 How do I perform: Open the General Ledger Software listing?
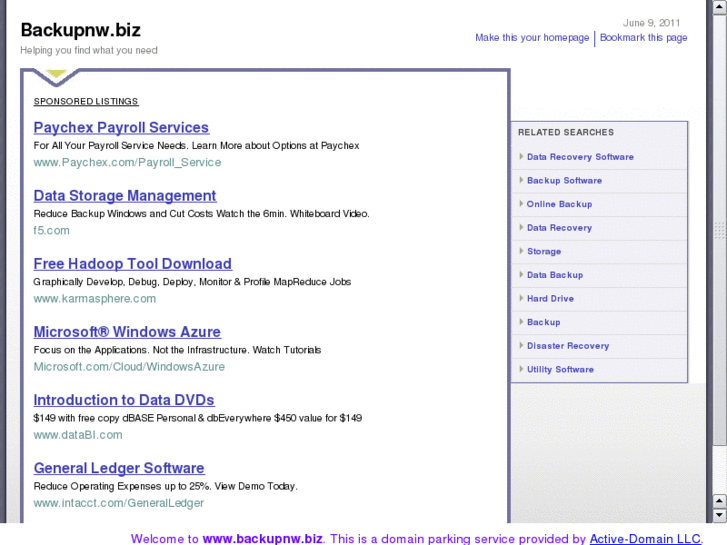pyautogui.click(x=119, y=468)
